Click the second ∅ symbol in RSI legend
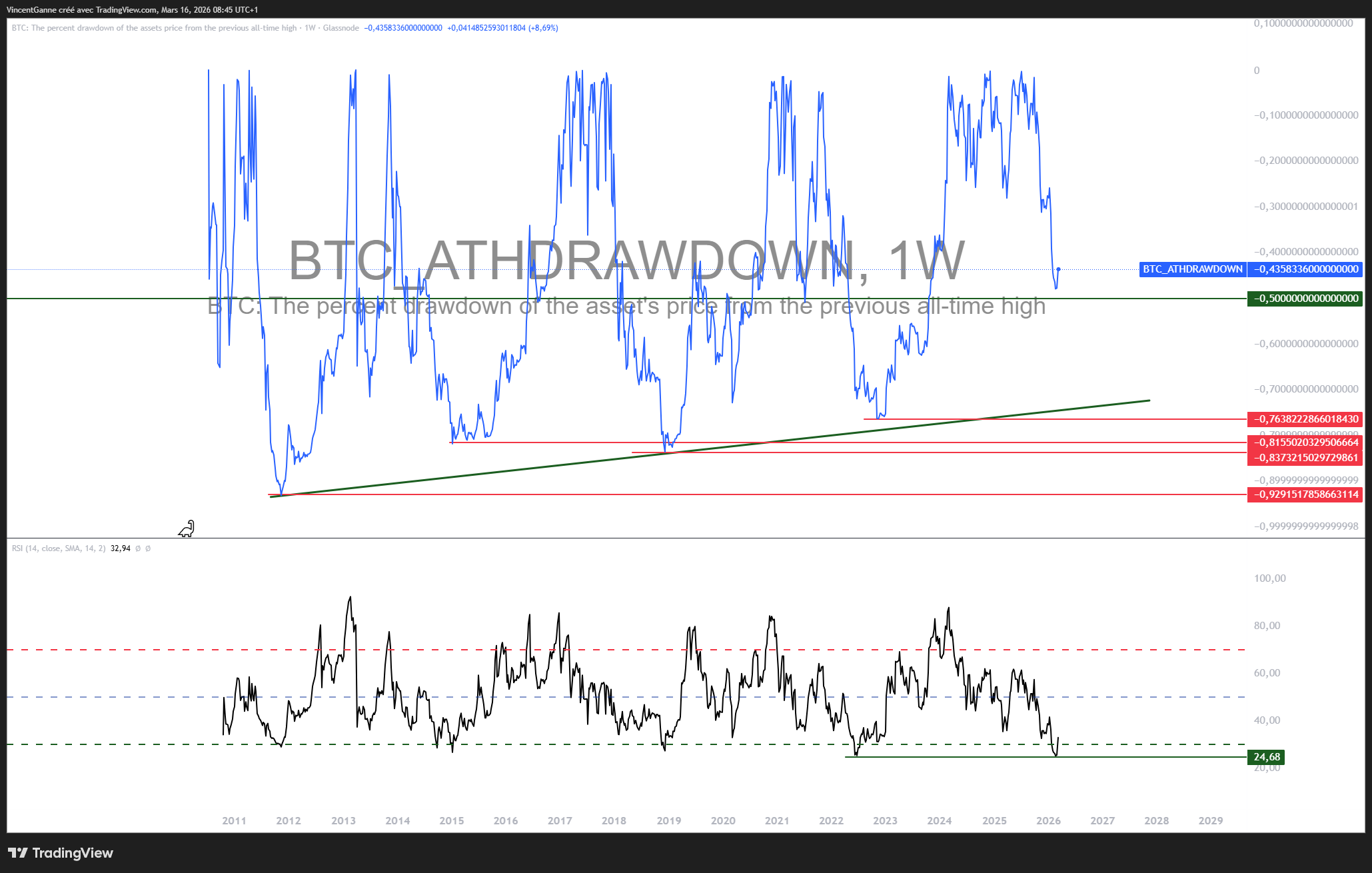 148,548
